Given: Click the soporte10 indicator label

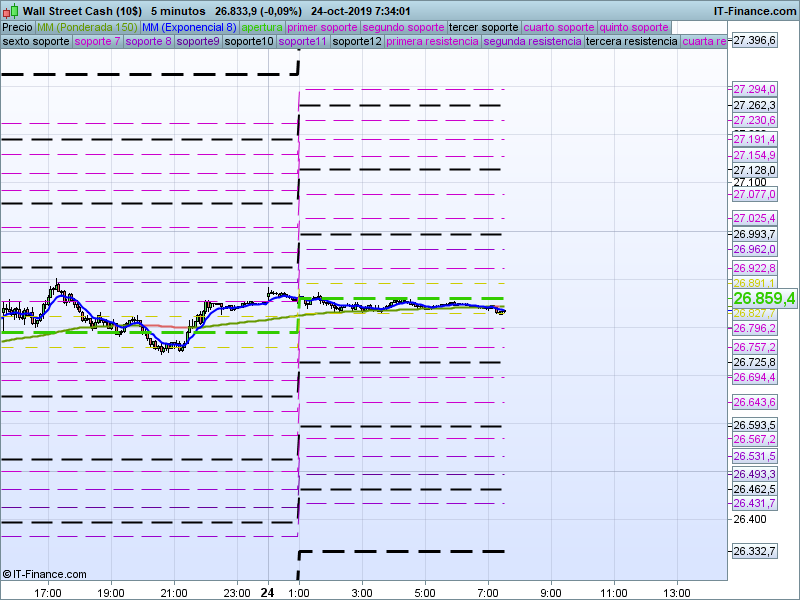Looking at the screenshot, I should pos(249,42).
